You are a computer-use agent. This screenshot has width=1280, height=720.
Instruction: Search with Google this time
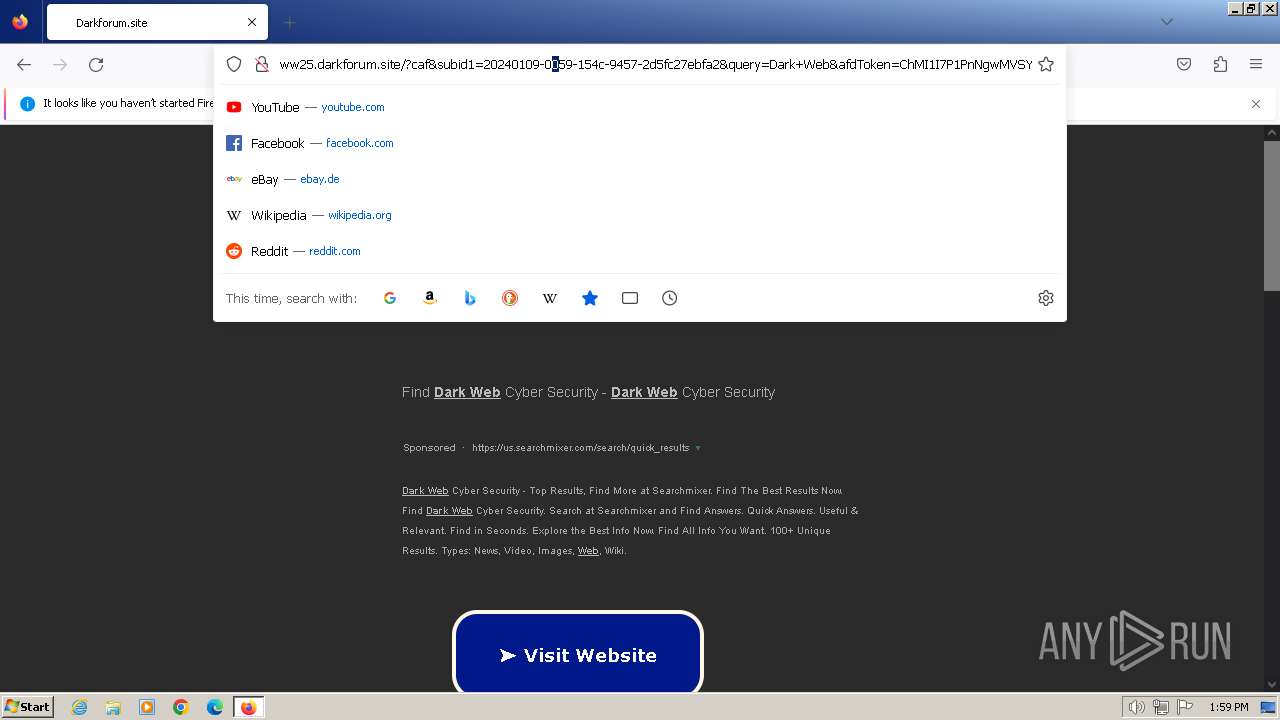click(x=390, y=298)
